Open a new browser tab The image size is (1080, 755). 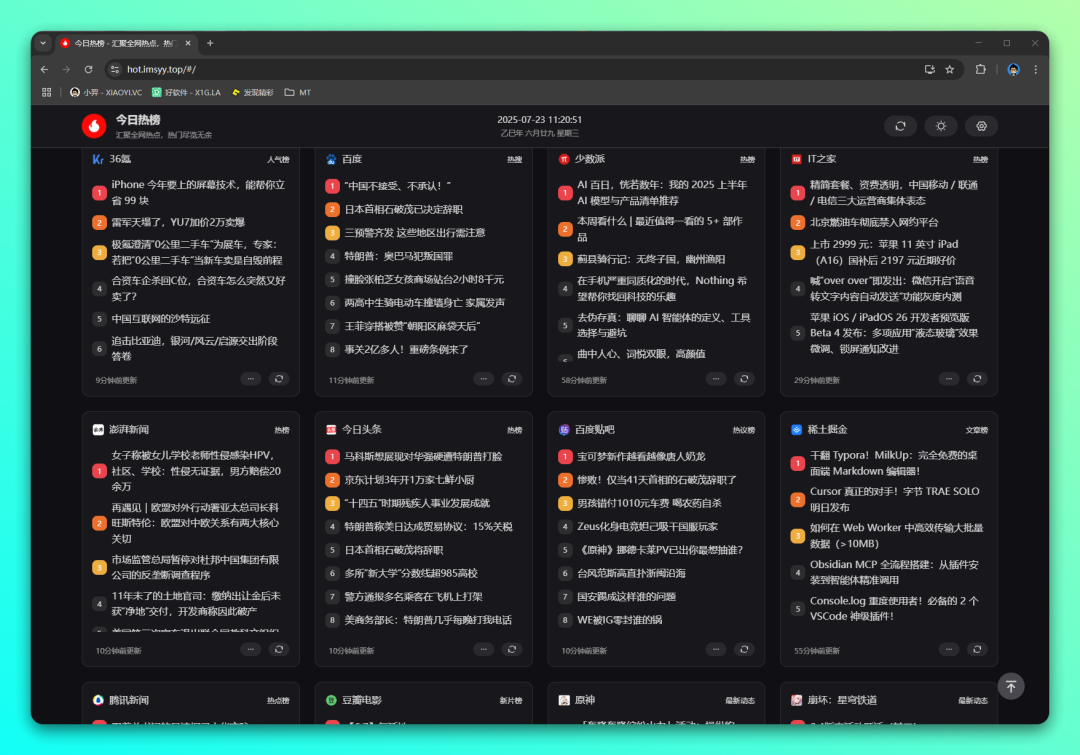pos(210,43)
